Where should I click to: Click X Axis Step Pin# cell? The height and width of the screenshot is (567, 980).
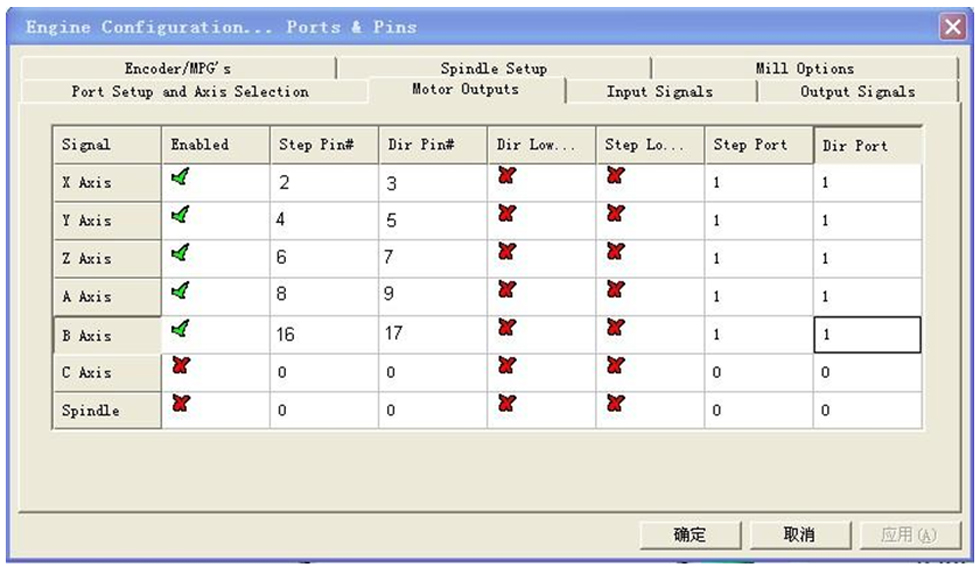coord(323,183)
